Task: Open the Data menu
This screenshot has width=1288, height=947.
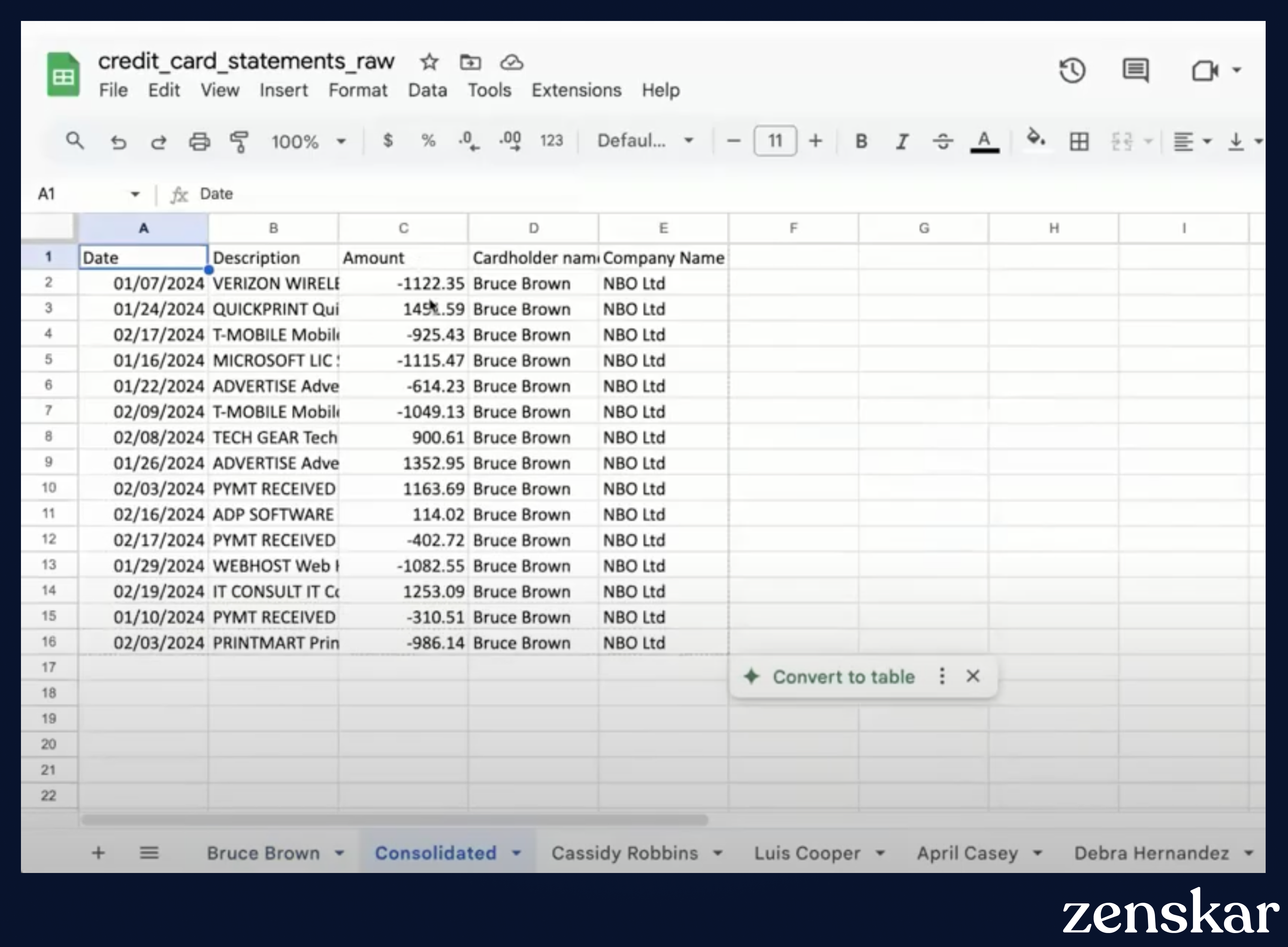Action: pyautogui.click(x=427, y=90)
